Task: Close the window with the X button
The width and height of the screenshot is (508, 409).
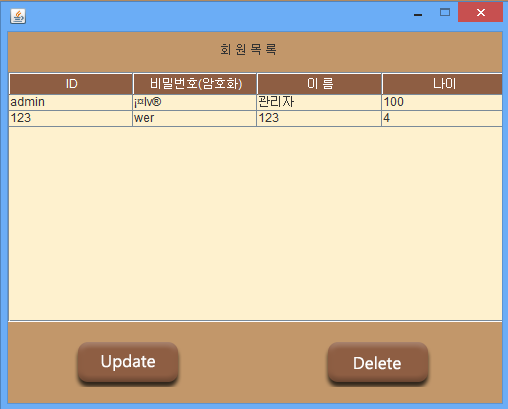Action: [x=480, y=12]
